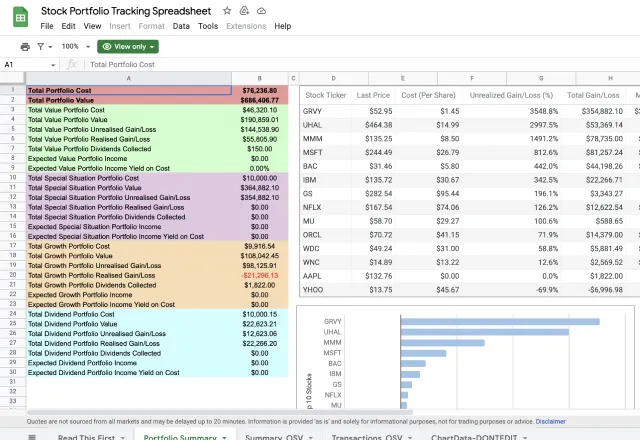Select Total Dividend Portfolio Cost cell
This screenshot has width=640, height=440.
129,314
